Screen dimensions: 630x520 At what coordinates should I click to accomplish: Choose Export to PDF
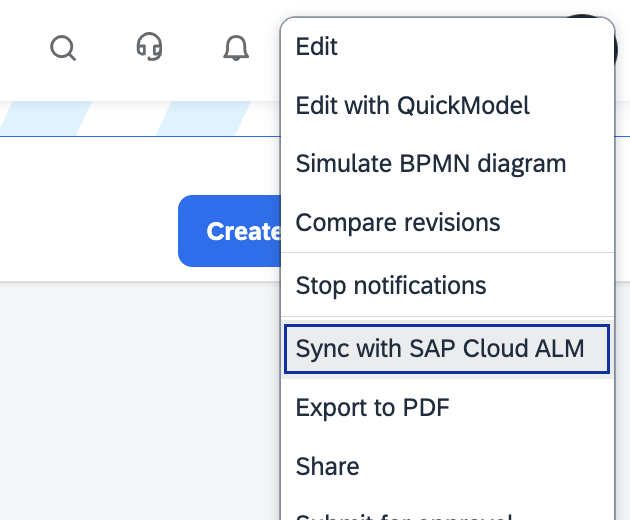pyautogui.click(x=372, y=407)
